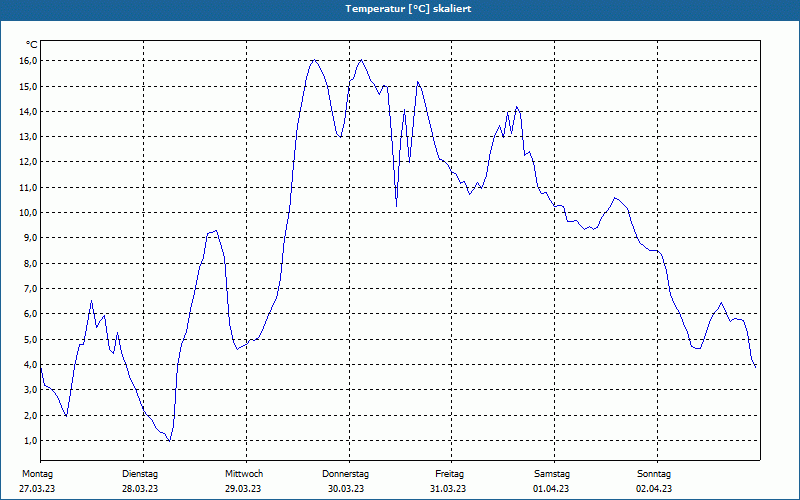Screen dimensions: 800x500
Task: Click the 8,0 axis value
Action: point(29,264)
